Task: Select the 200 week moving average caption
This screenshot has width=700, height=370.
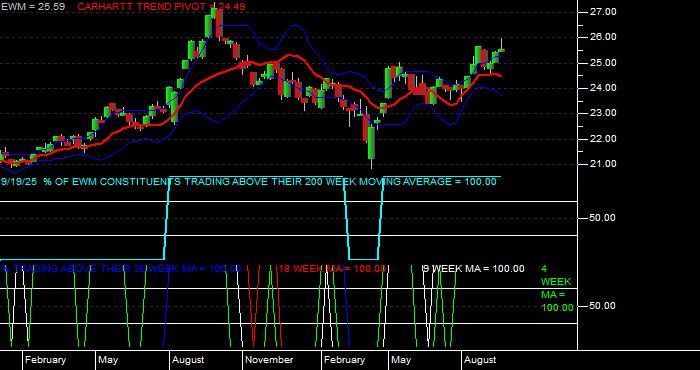Action: click(248, 182)
